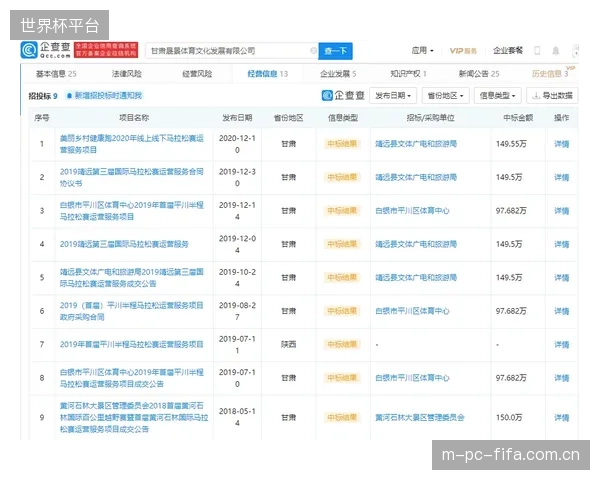Click 新增招投标时通知我 notification link

[x=104, y=95]
